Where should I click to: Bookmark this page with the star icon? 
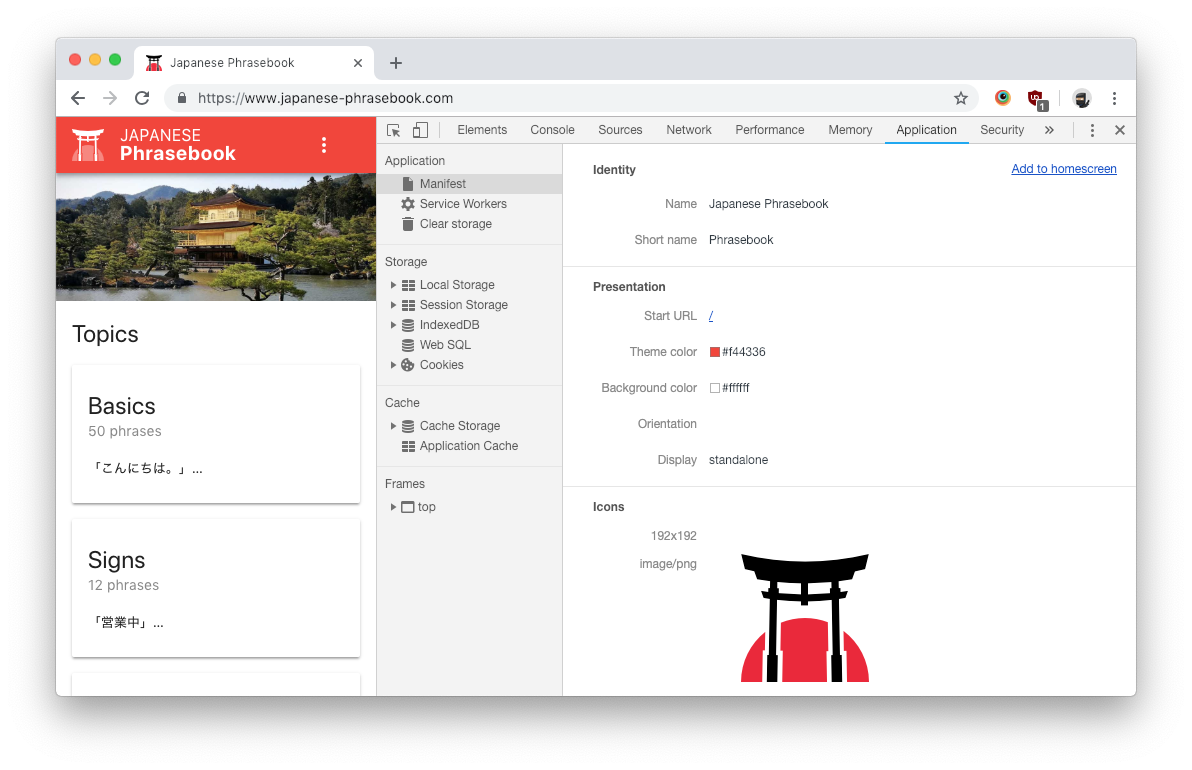point(961,98)
